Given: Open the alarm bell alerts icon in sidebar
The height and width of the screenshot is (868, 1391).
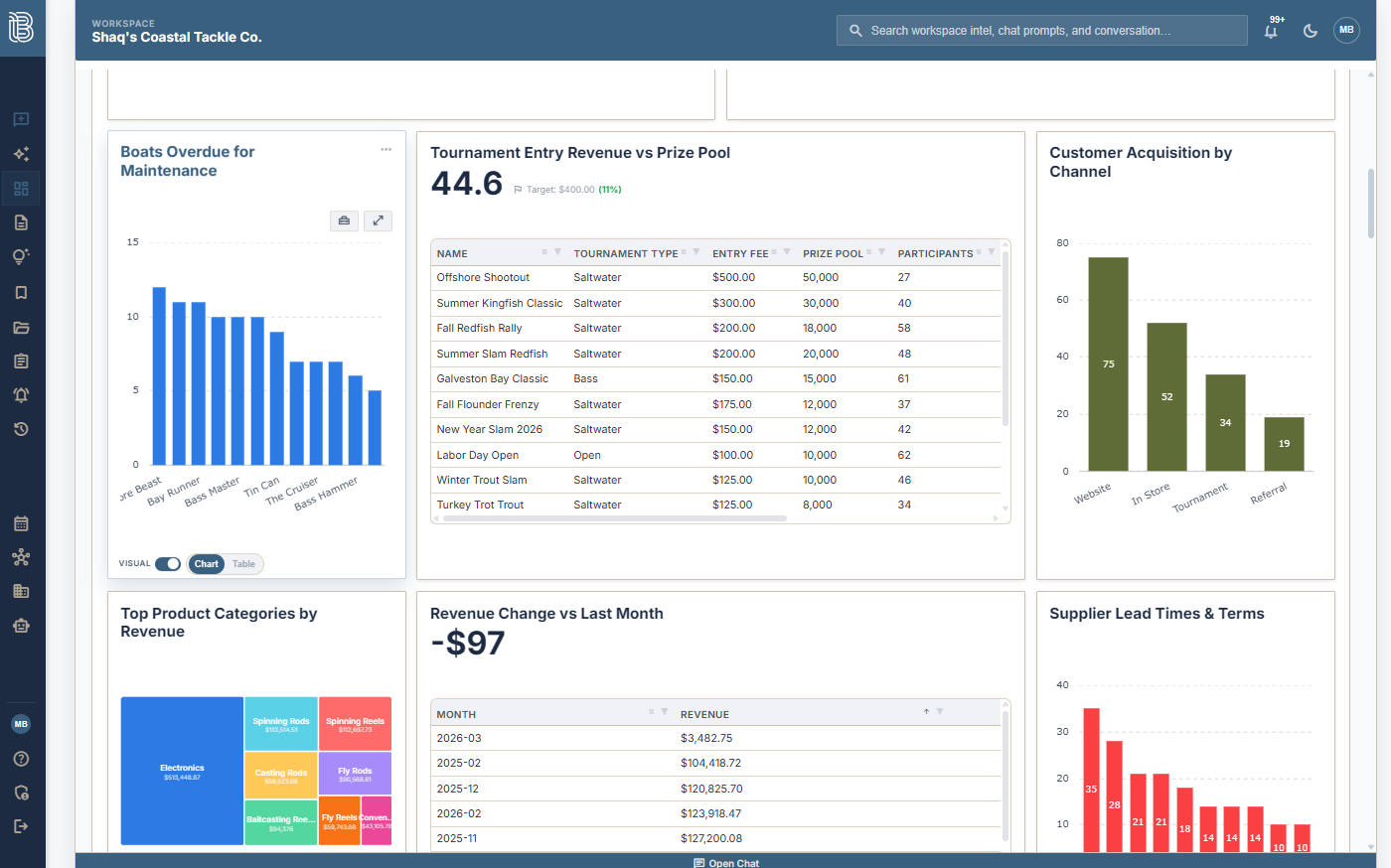Looking at the screenshot, I should coord(21,395).
